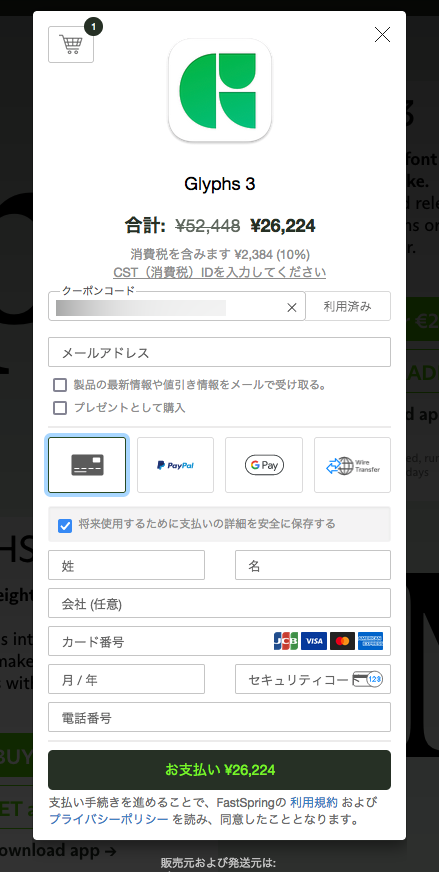Uncheck save payment details for future use
439x872 pixels.
pyautogui.click(x=65, y=526)
